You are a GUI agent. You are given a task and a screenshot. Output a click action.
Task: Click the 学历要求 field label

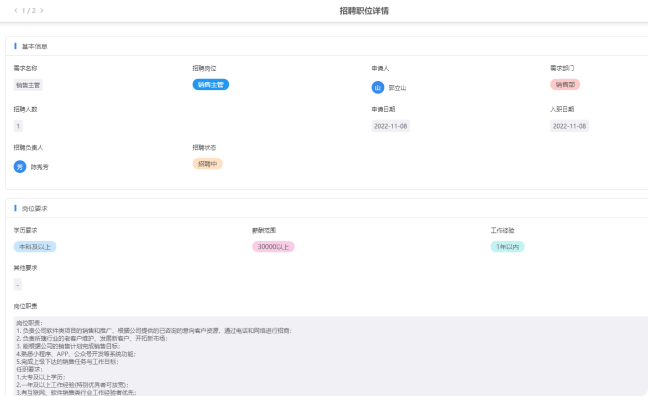point(25,230)
